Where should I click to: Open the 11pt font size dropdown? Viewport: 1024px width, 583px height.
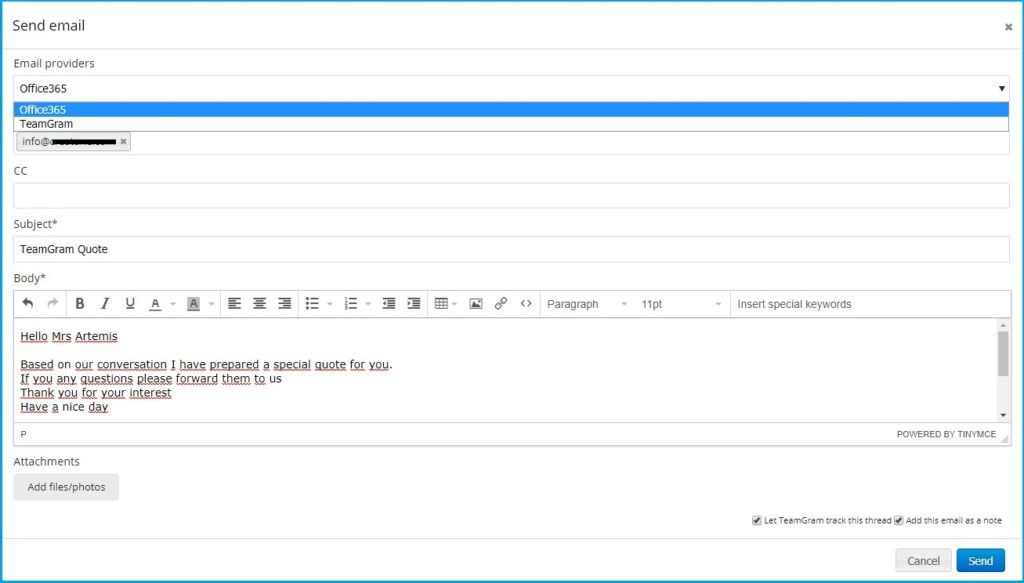coord(681,304)
